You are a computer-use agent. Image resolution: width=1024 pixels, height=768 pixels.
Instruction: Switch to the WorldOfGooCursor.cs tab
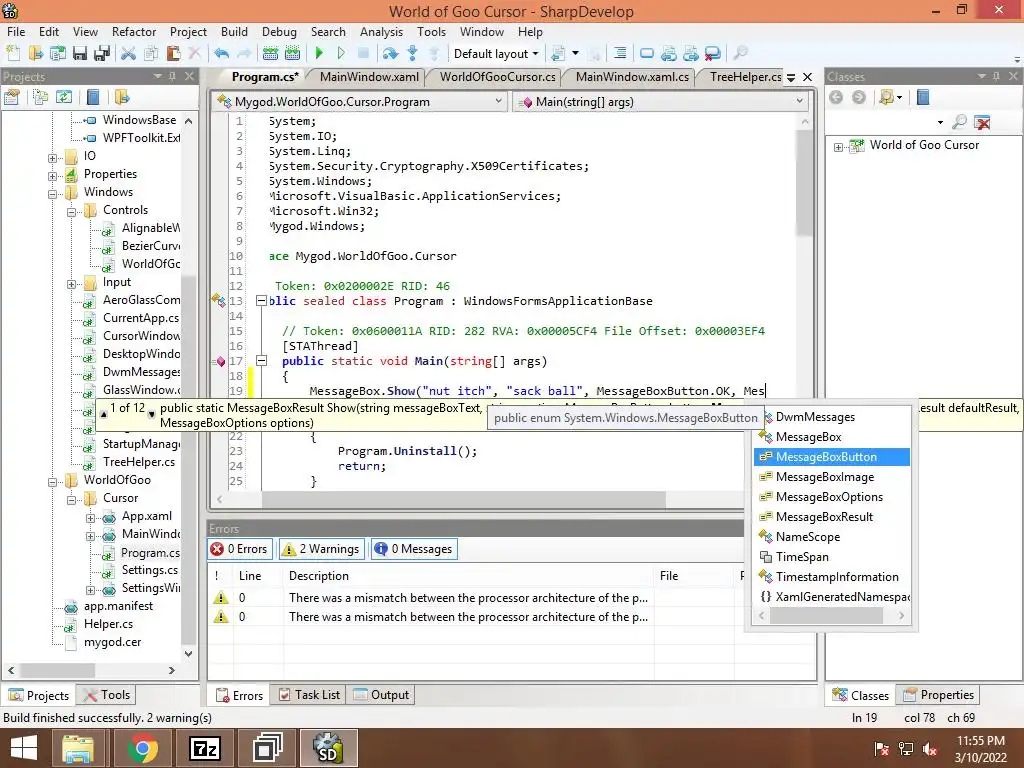[498, 76]
